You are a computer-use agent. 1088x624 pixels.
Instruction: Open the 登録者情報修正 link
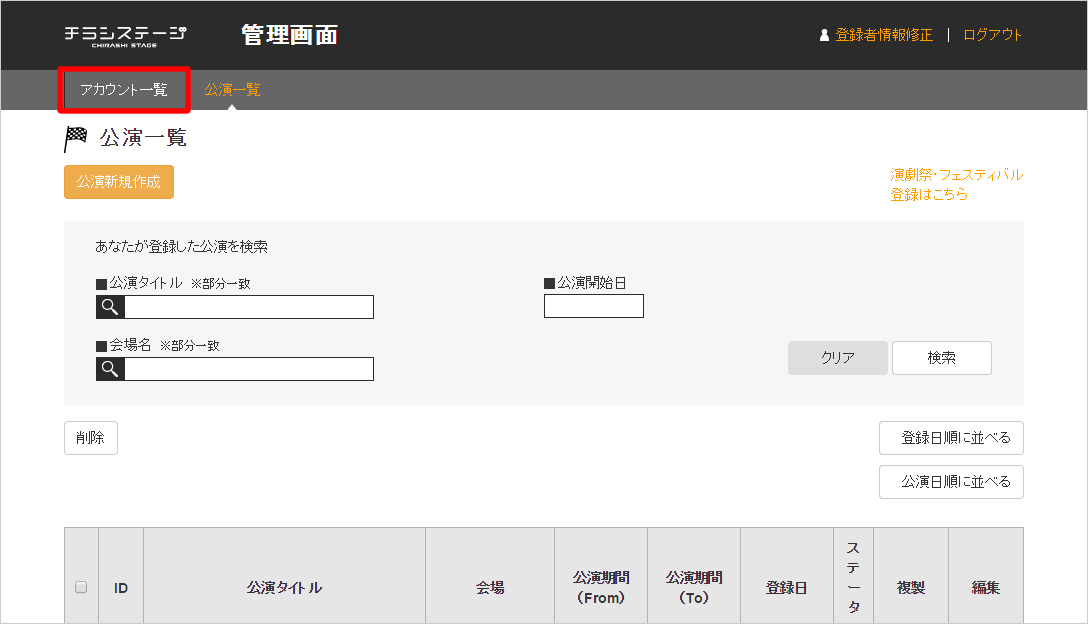[x=884, y=35]
